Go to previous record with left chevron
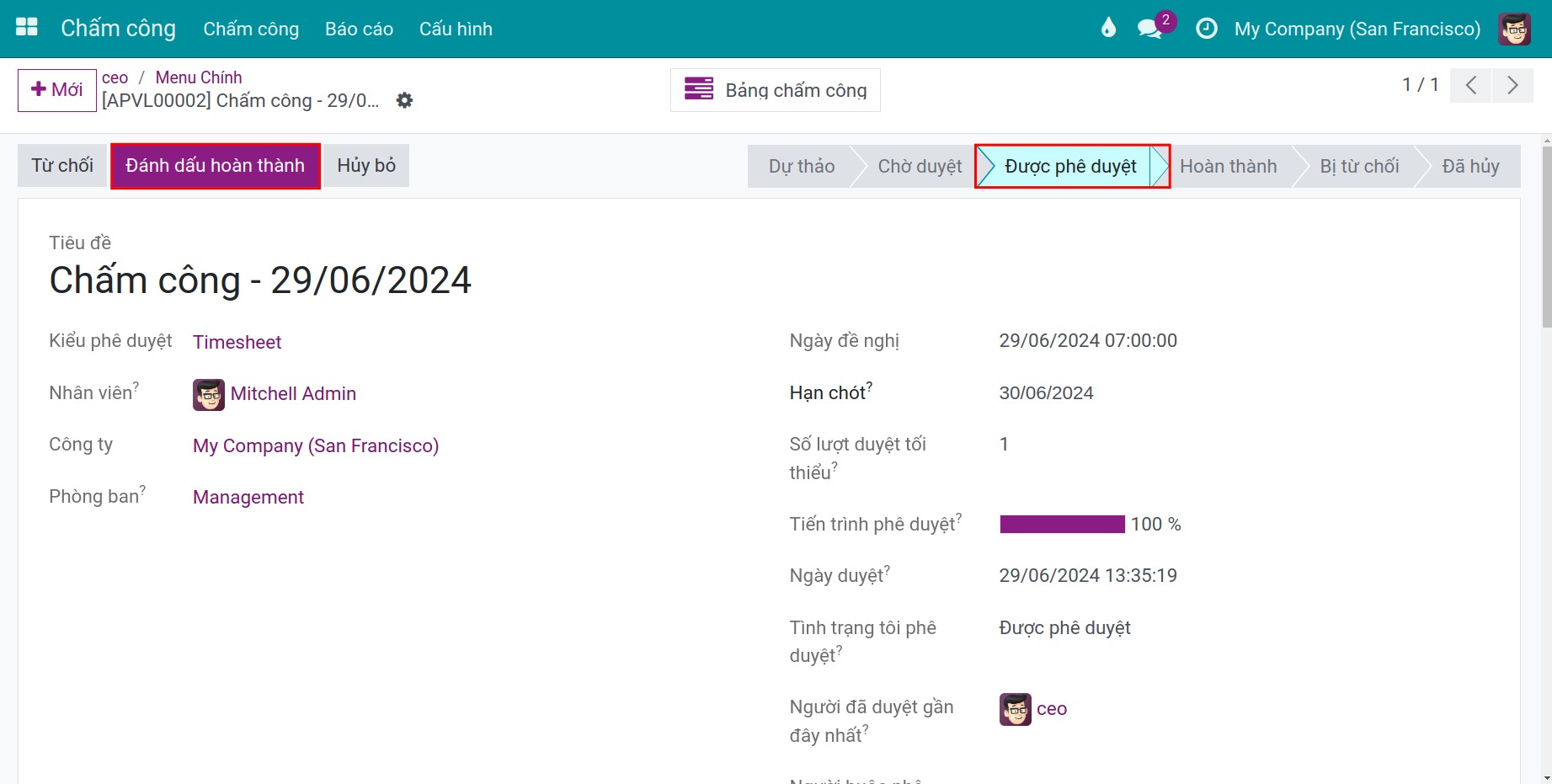1552x784 pixels. tap(1471, 85)
